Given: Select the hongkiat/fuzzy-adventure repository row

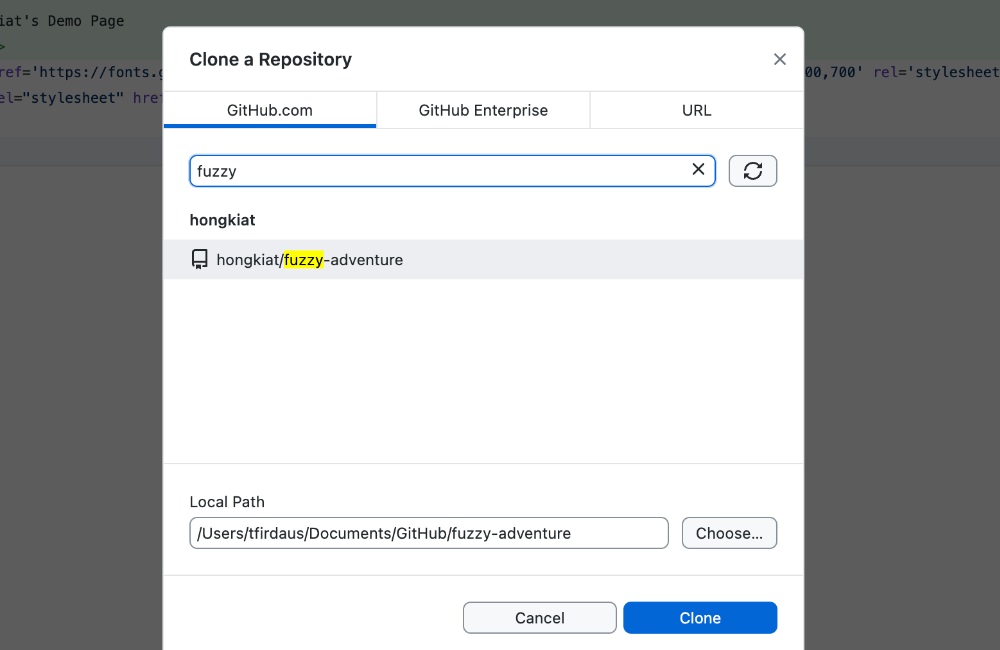Looking at the screenshot, I should [483, 260].
